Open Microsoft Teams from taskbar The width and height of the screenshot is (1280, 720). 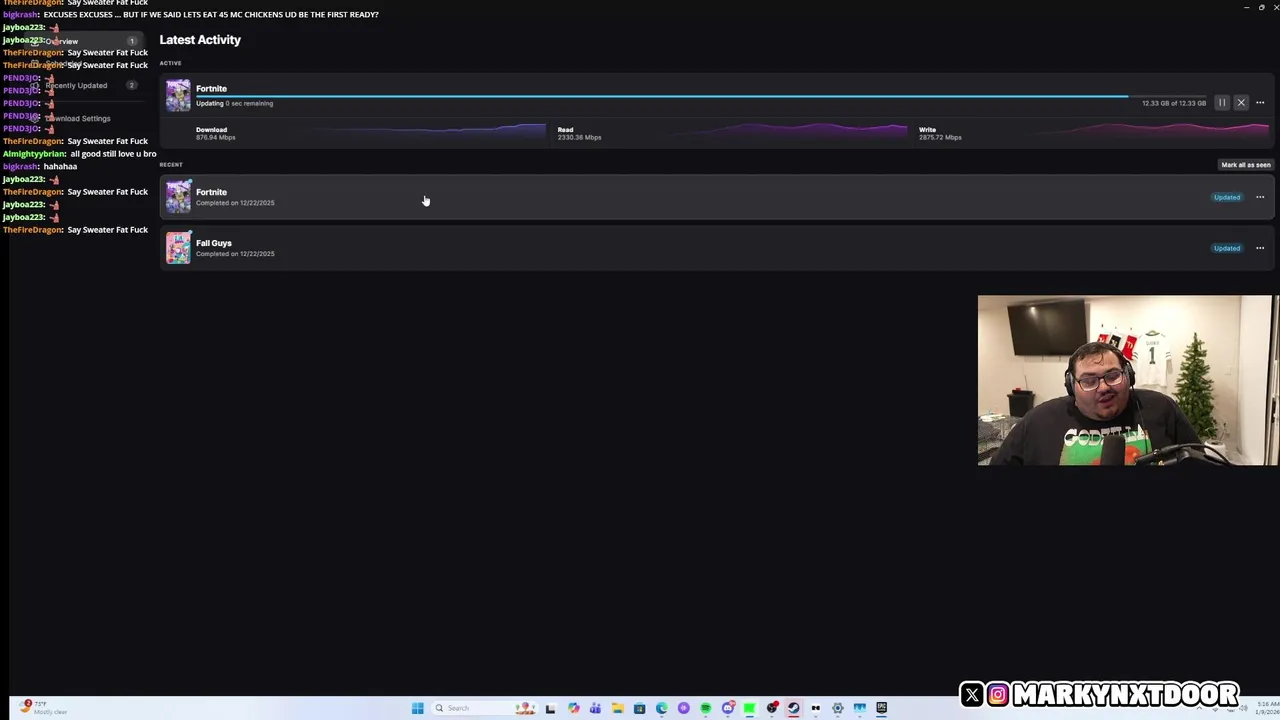(x=595, y=708)
